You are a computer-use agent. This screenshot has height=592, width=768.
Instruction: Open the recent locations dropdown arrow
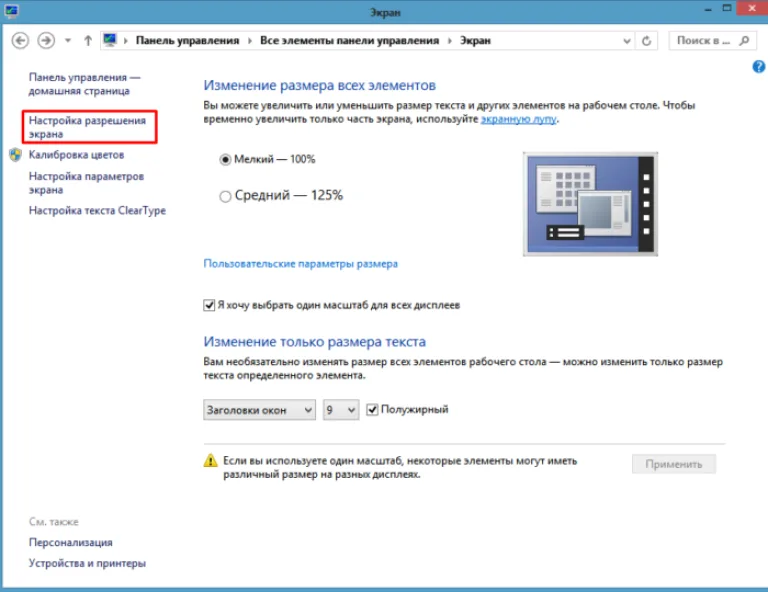[x=68, y=41]
